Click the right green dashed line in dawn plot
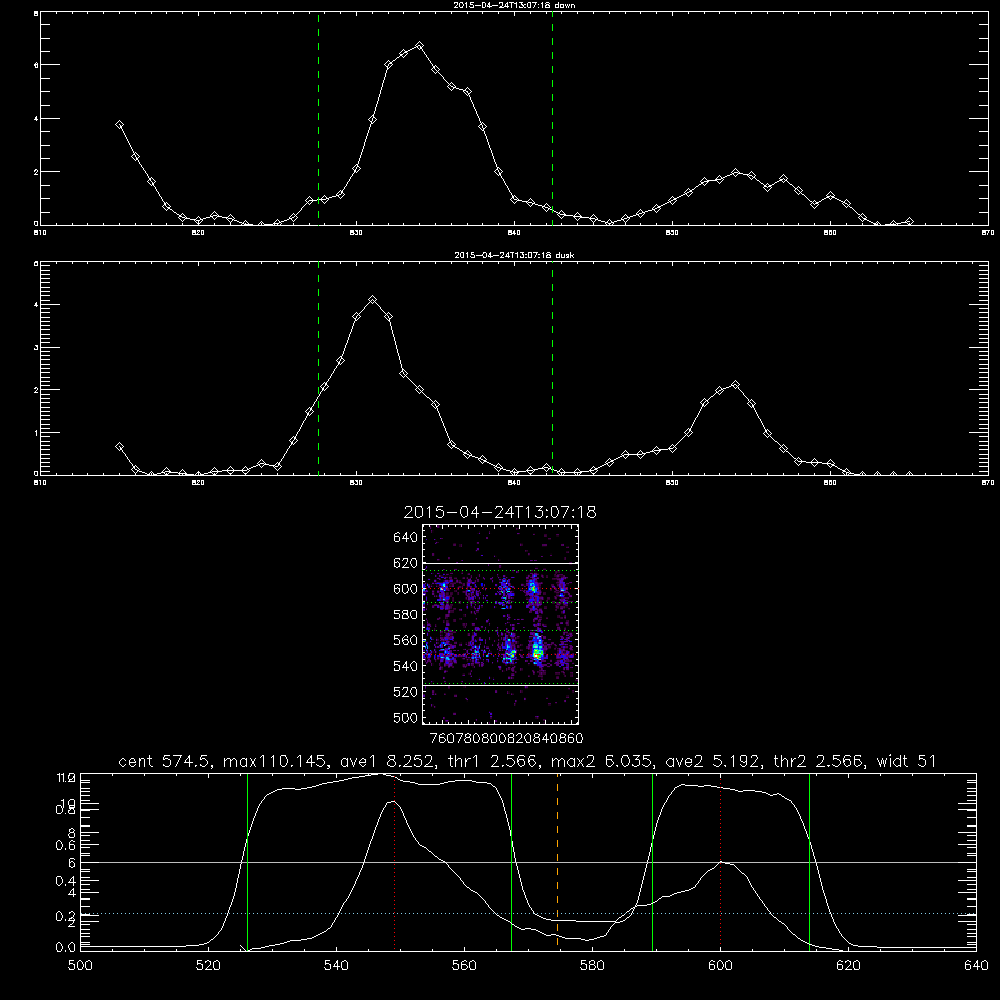The height and width of the screenshot is (1000, 1000). point(552,119)
